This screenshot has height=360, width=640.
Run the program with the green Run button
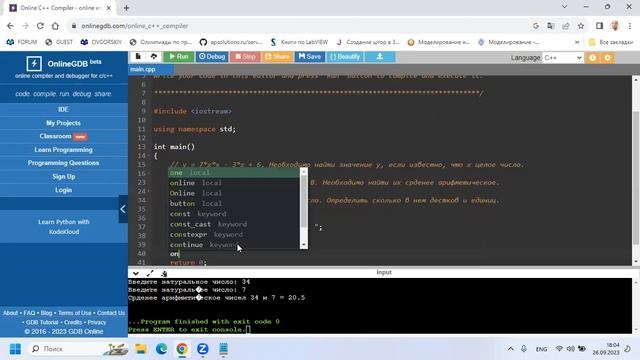[179, 57]
